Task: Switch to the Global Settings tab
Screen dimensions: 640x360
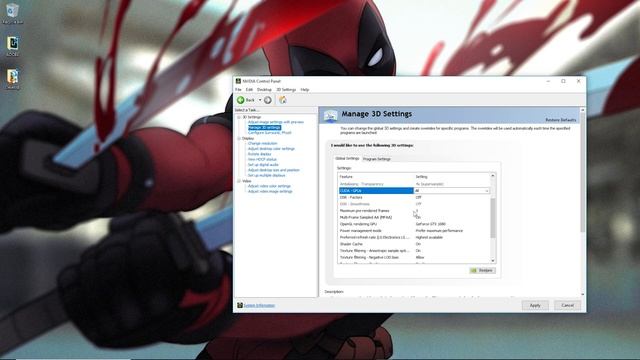Action: coord(347,158)
